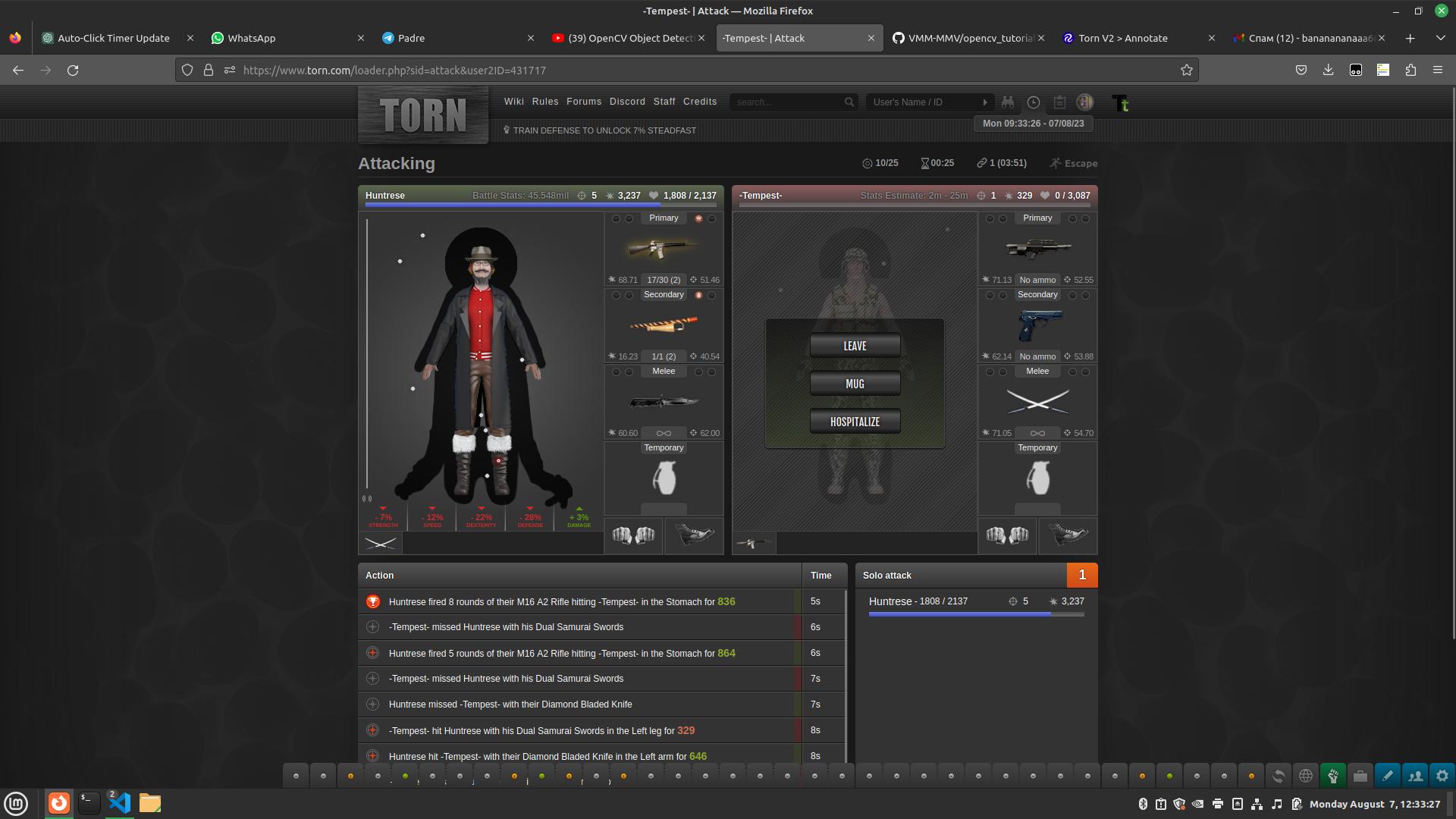The height and width of the screenshot is (819, 1456).
Task: Submit user lookup with arrow button
Action: coord(984,102)
